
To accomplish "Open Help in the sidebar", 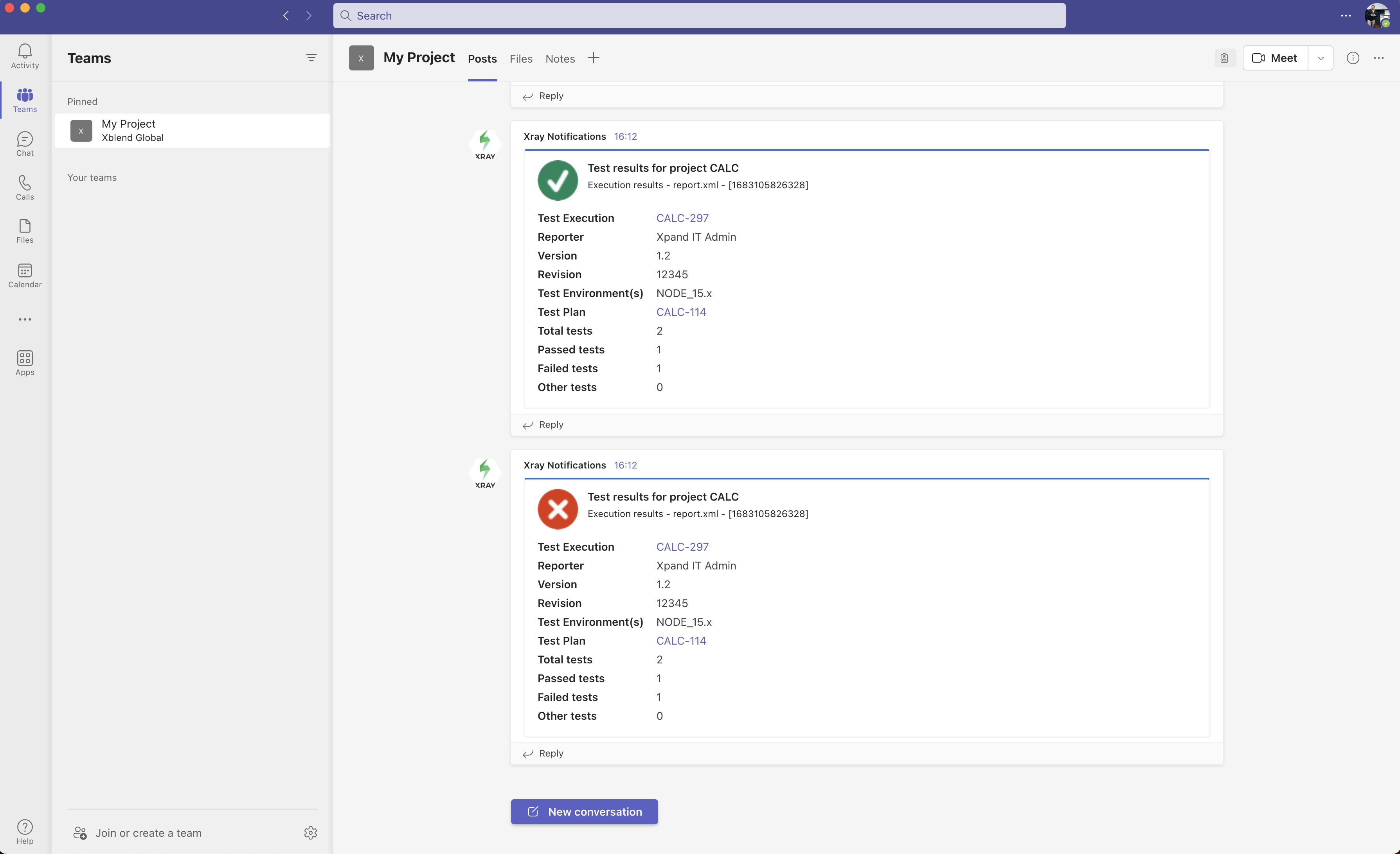I will pos(25,832).
